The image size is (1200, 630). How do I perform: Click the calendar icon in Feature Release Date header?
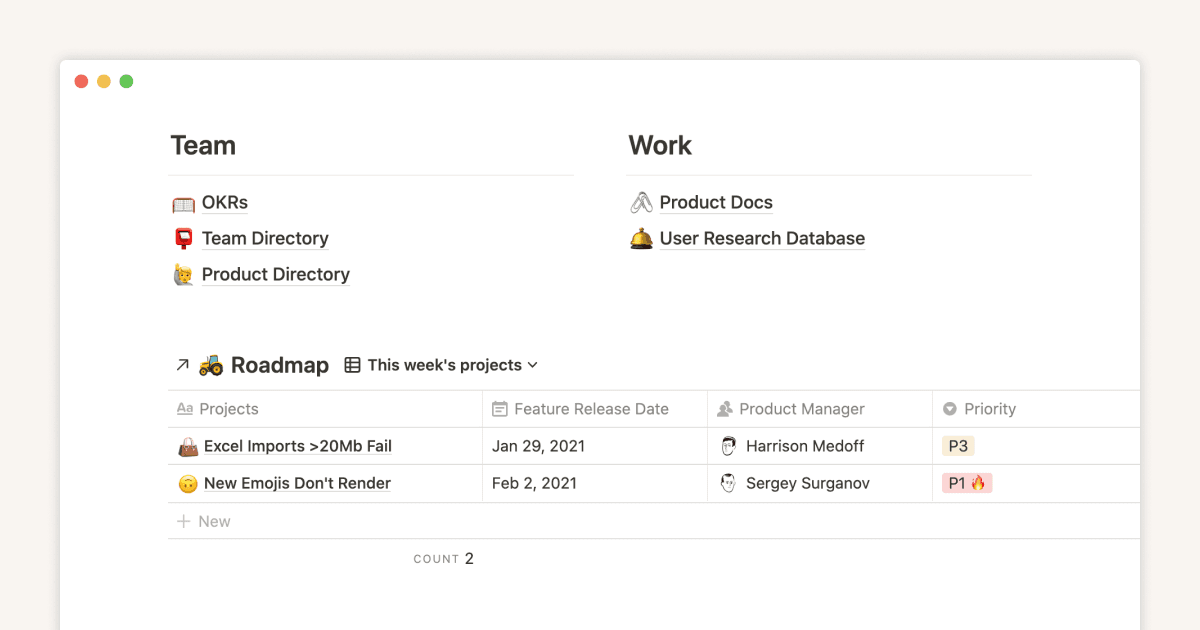[x=499, y=408]
